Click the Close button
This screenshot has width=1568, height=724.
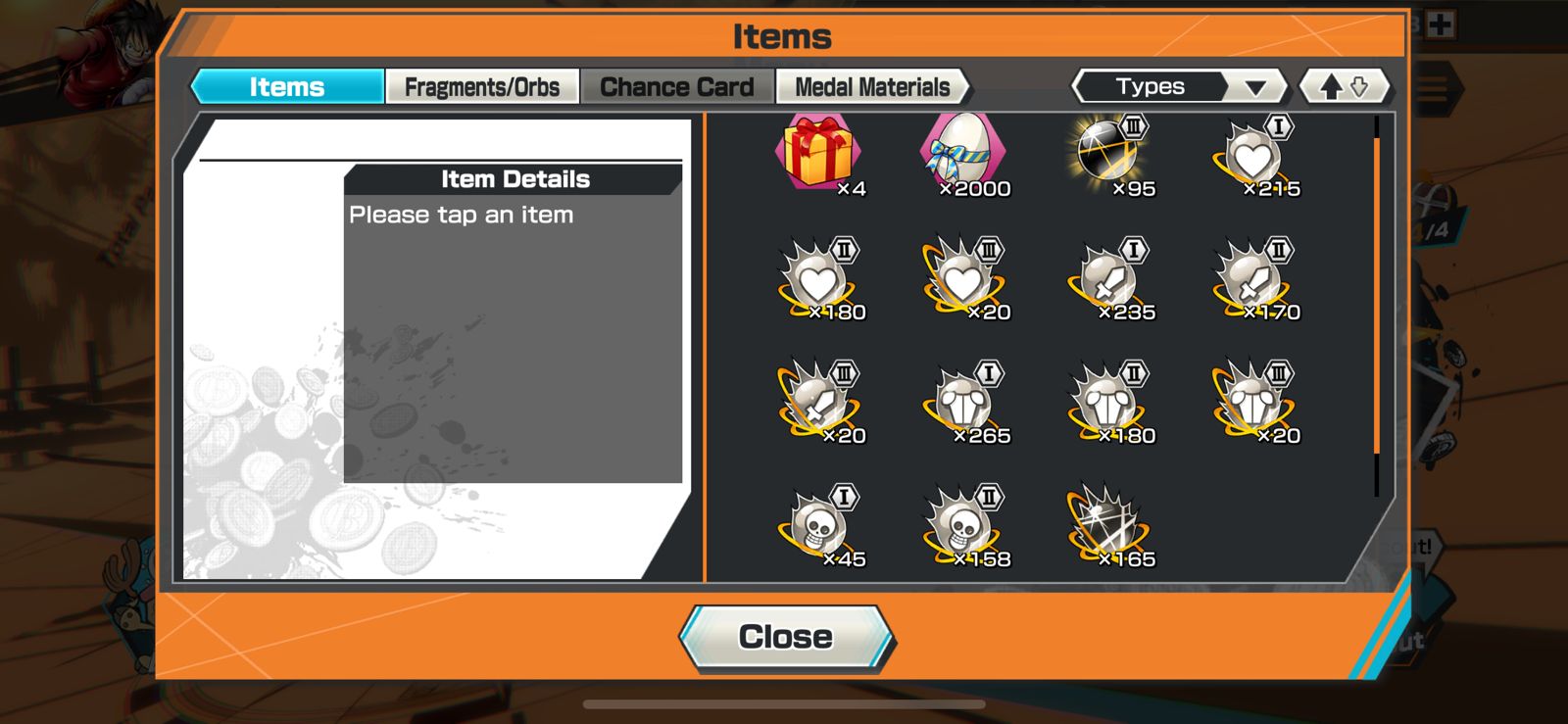pyautogui.click(x=786, y=637)
